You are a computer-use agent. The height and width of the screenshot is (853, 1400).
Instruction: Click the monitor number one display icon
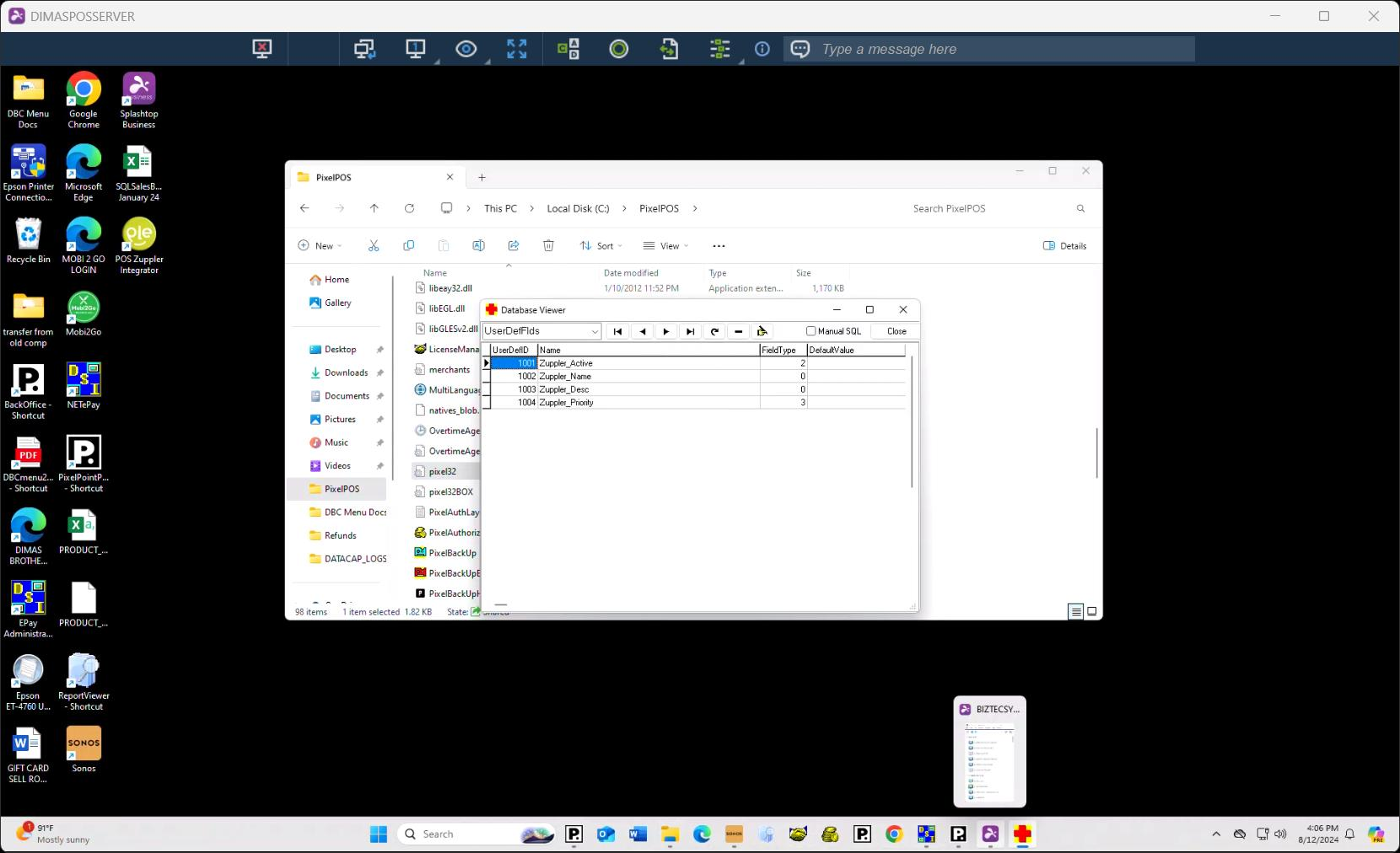415,49
